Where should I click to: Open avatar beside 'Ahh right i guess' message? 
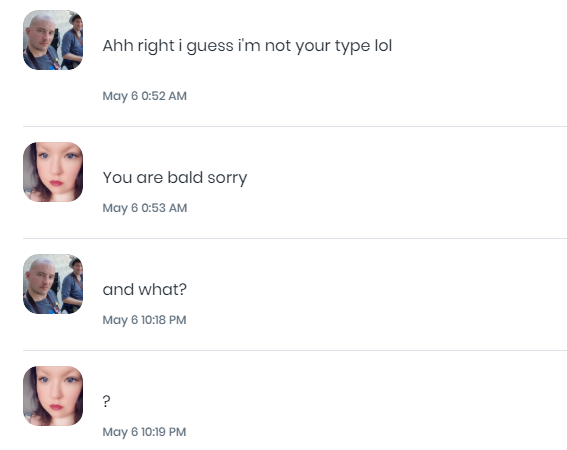point(53,40)
